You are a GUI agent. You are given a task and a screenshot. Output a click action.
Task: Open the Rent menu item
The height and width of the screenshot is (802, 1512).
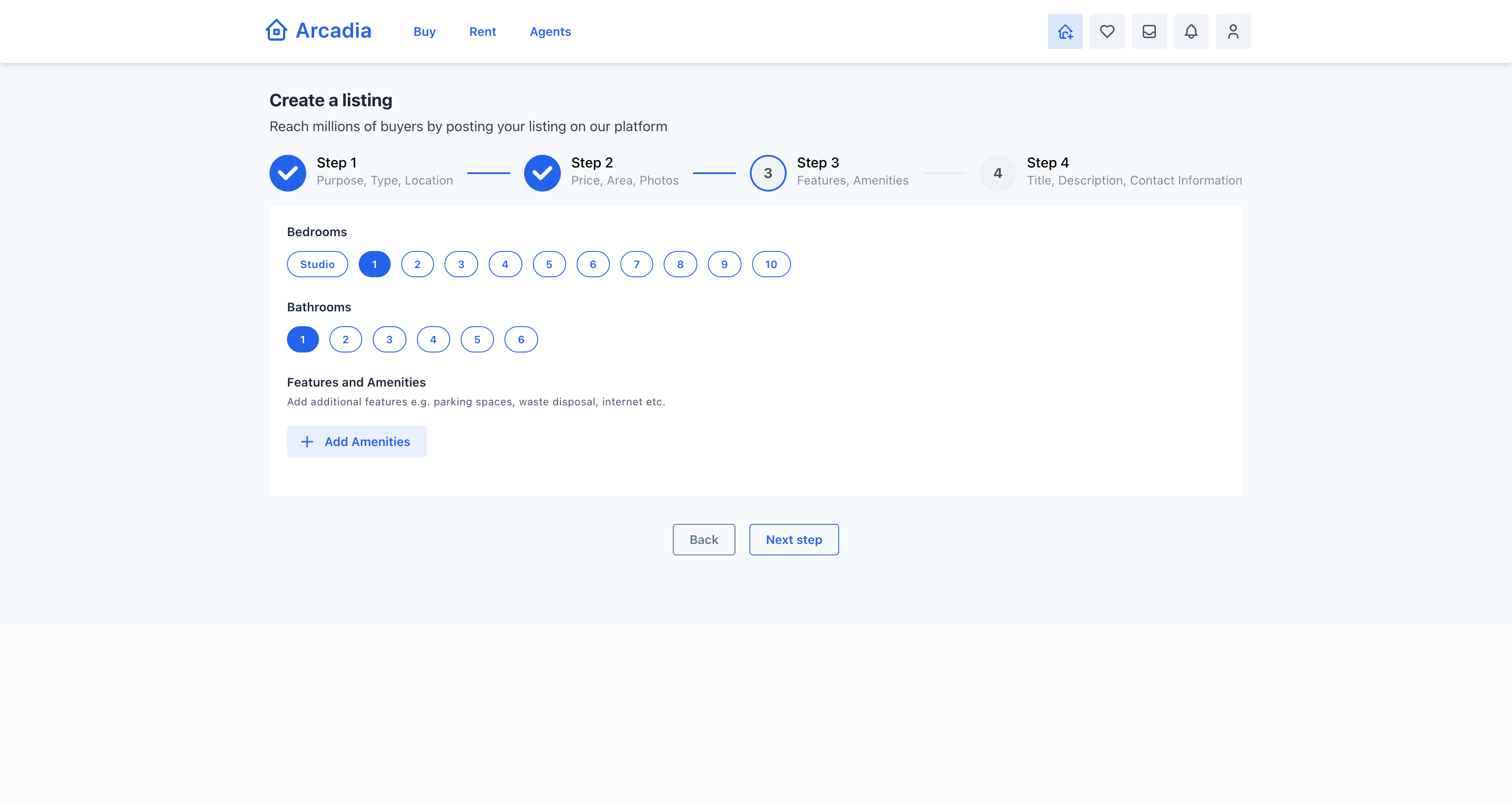click(483, 31)
